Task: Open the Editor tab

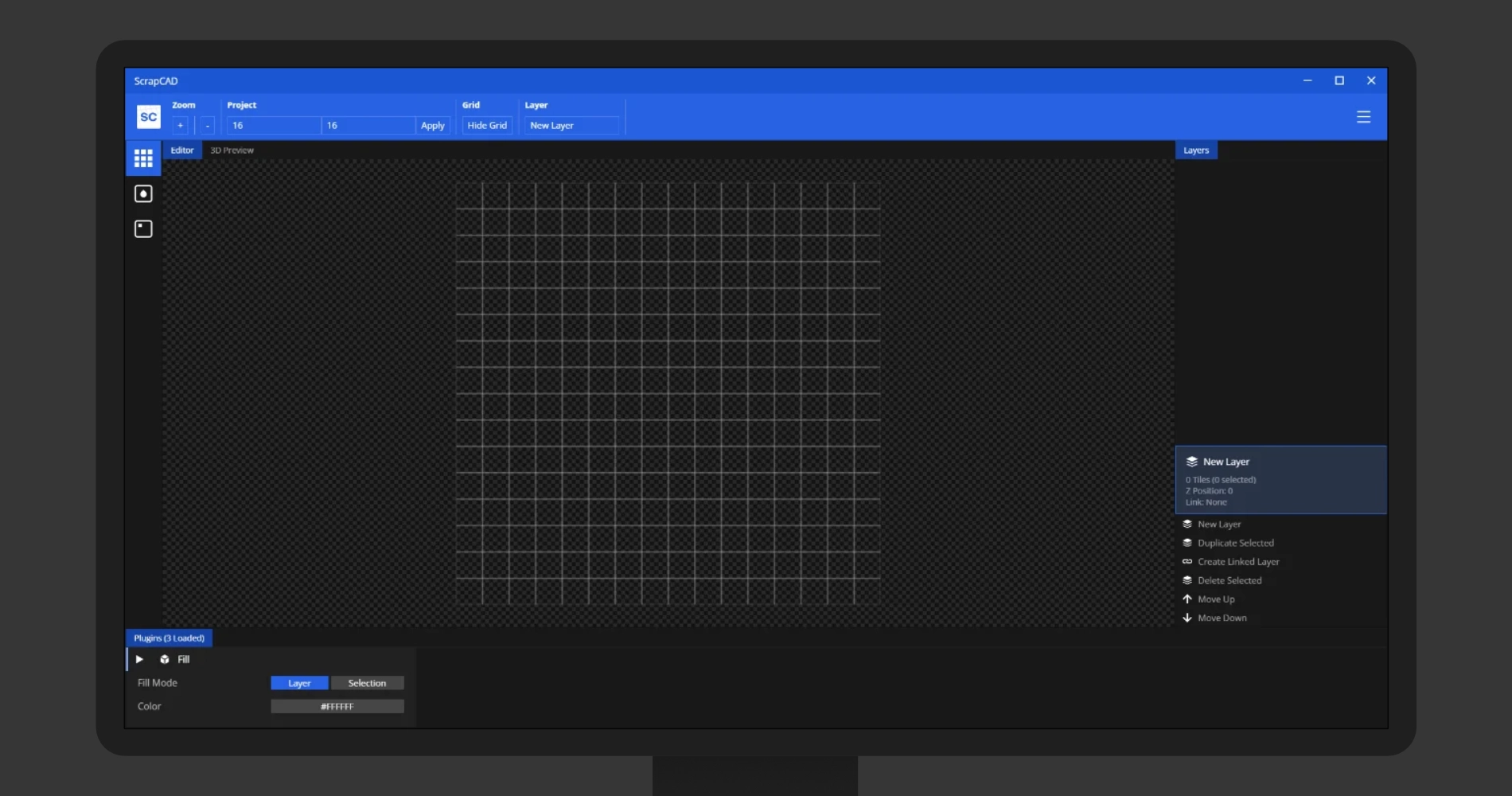Action: 182,150
